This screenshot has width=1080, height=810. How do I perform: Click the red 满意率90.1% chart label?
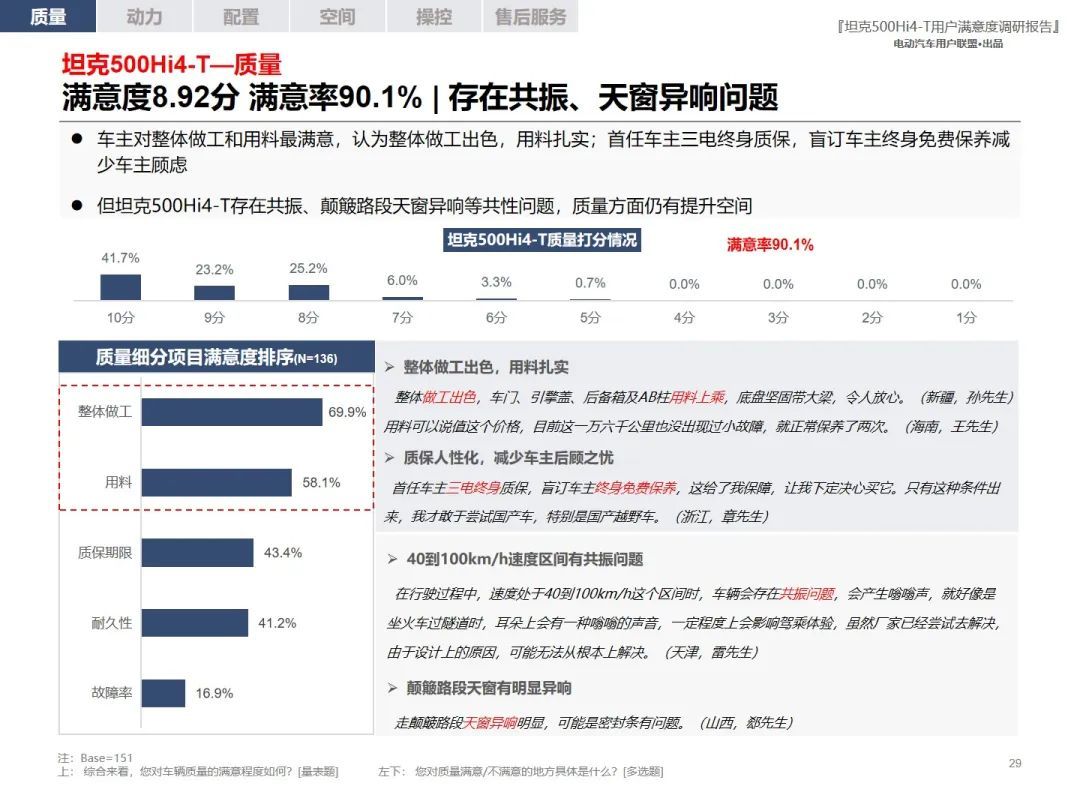pos(770,245)
